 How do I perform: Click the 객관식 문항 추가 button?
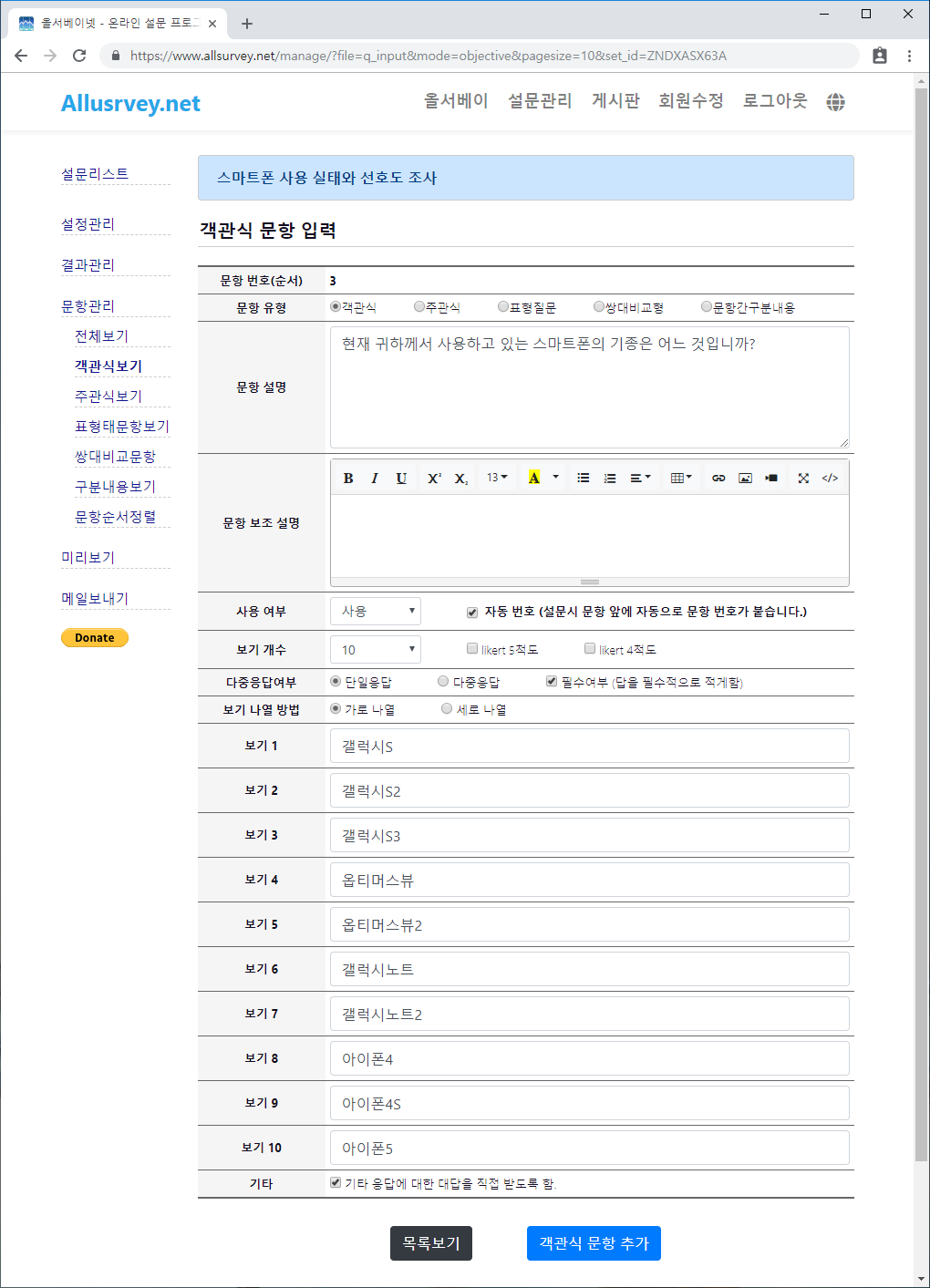click(594, 1243)
